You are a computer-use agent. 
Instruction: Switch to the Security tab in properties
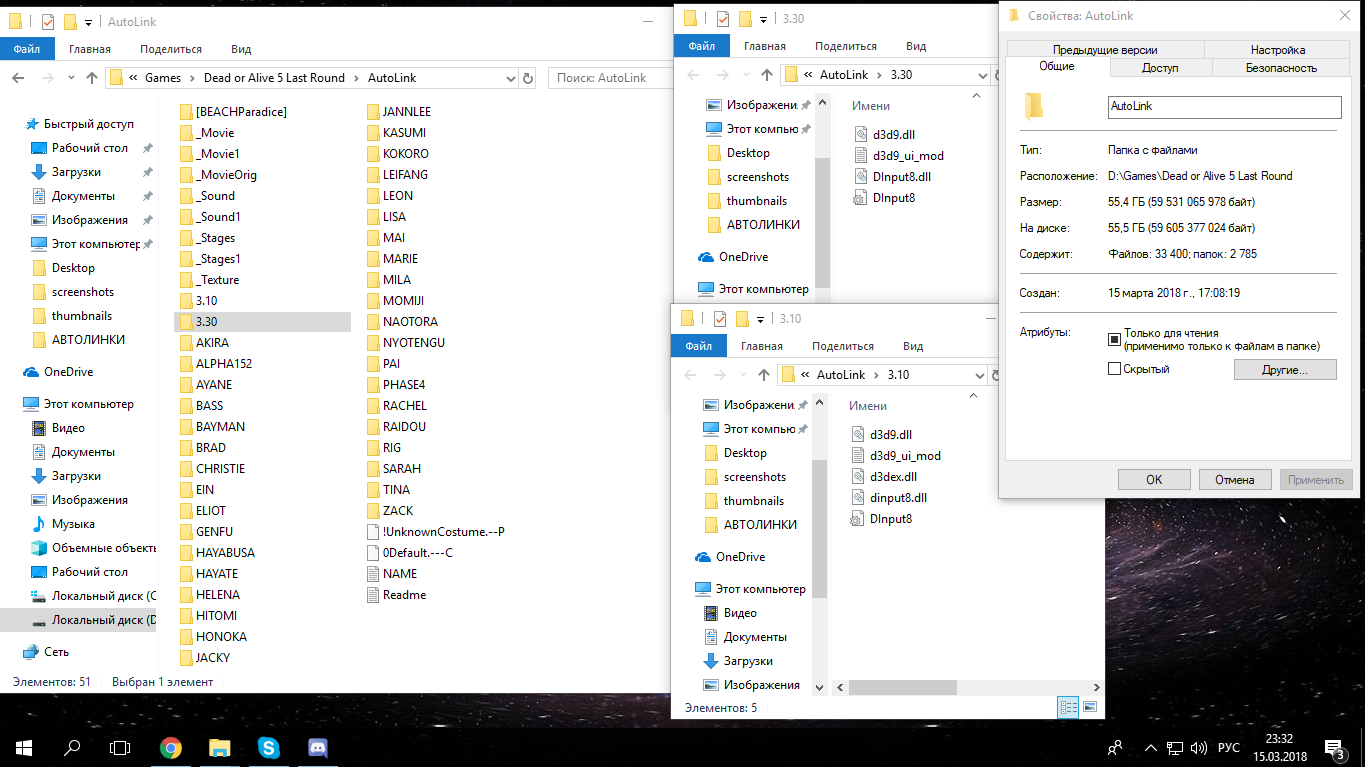coord(1281,68)
